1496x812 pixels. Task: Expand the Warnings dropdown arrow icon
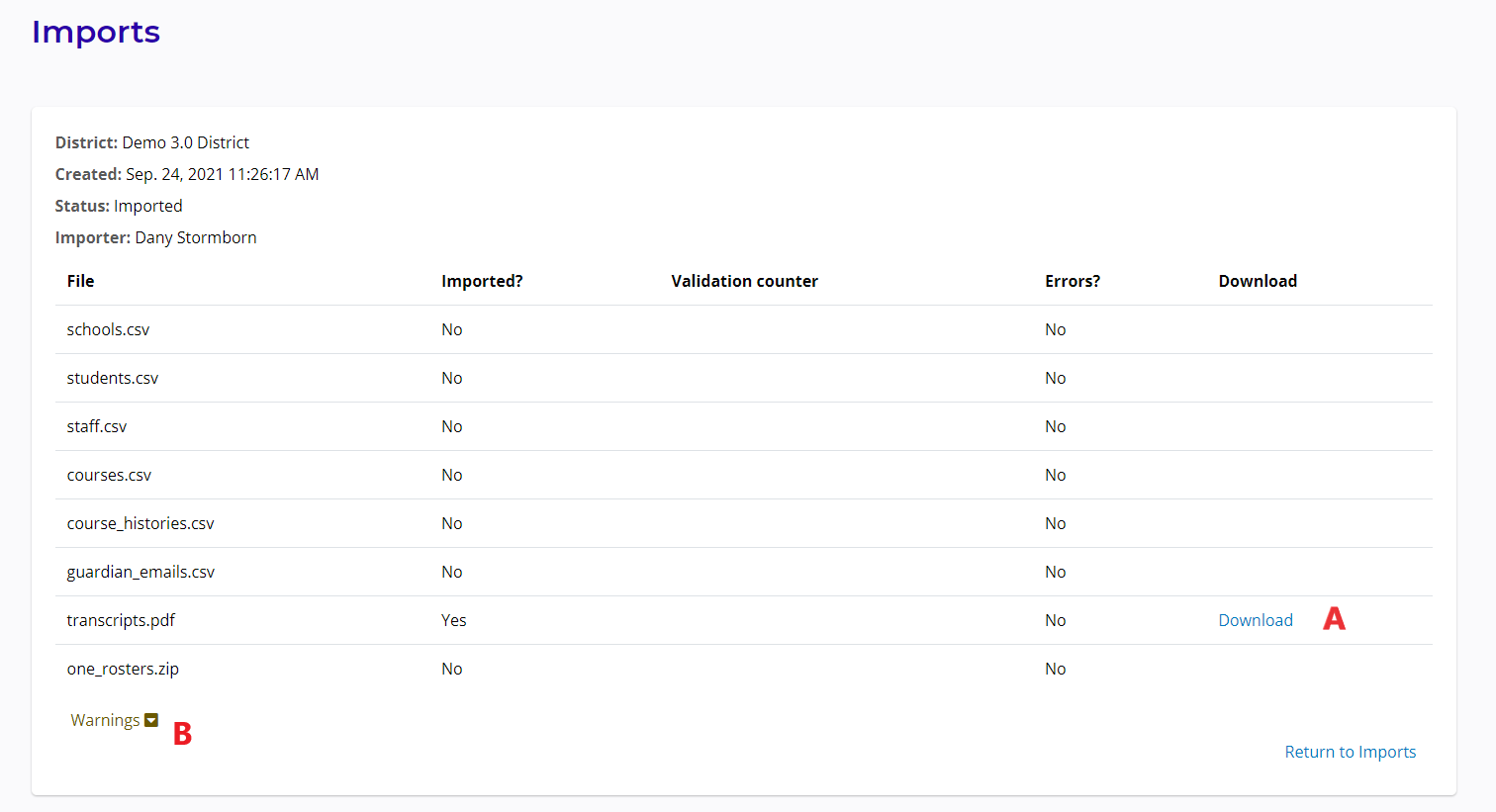(151, 720)
